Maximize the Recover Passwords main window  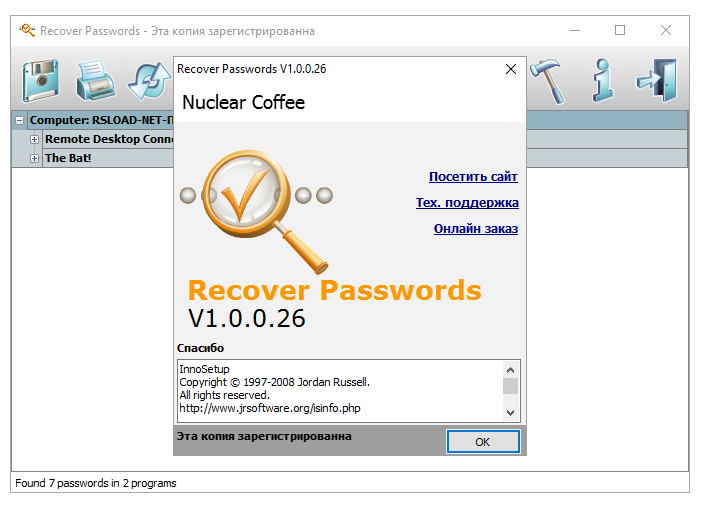[620, 31]
